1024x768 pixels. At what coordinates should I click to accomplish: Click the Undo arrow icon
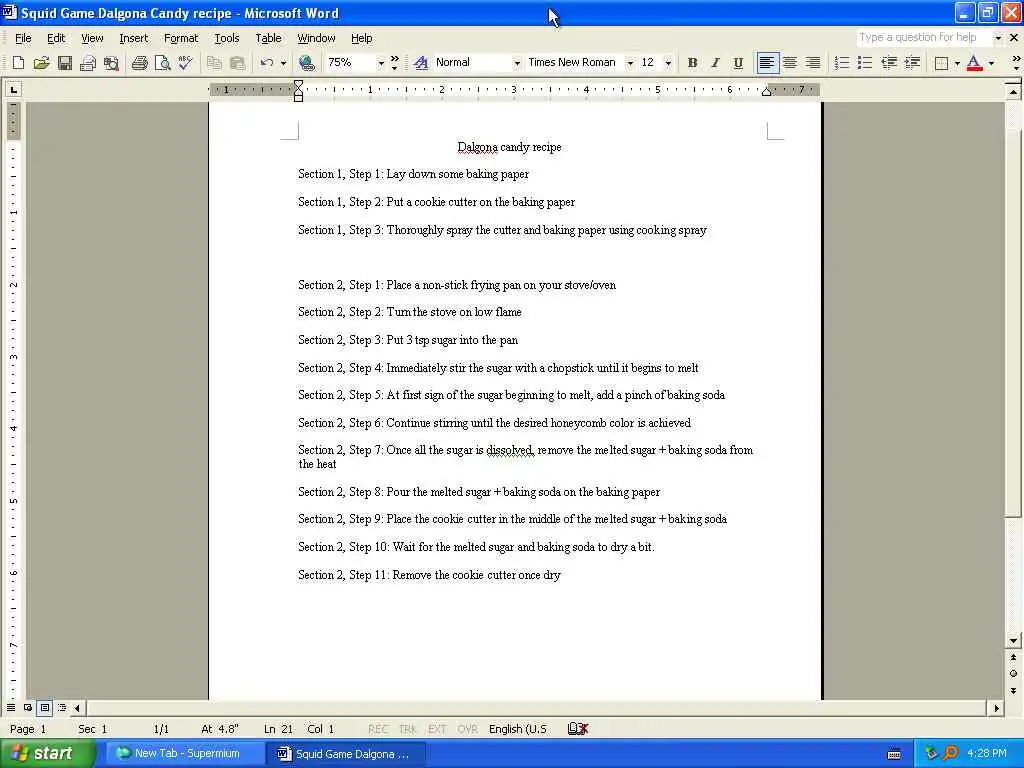[x=266, y=63]
